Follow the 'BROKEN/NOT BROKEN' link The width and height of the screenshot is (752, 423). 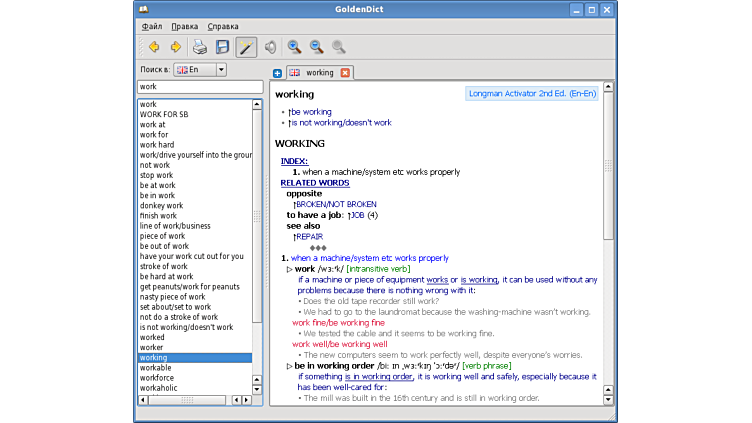tap(336, 204)
